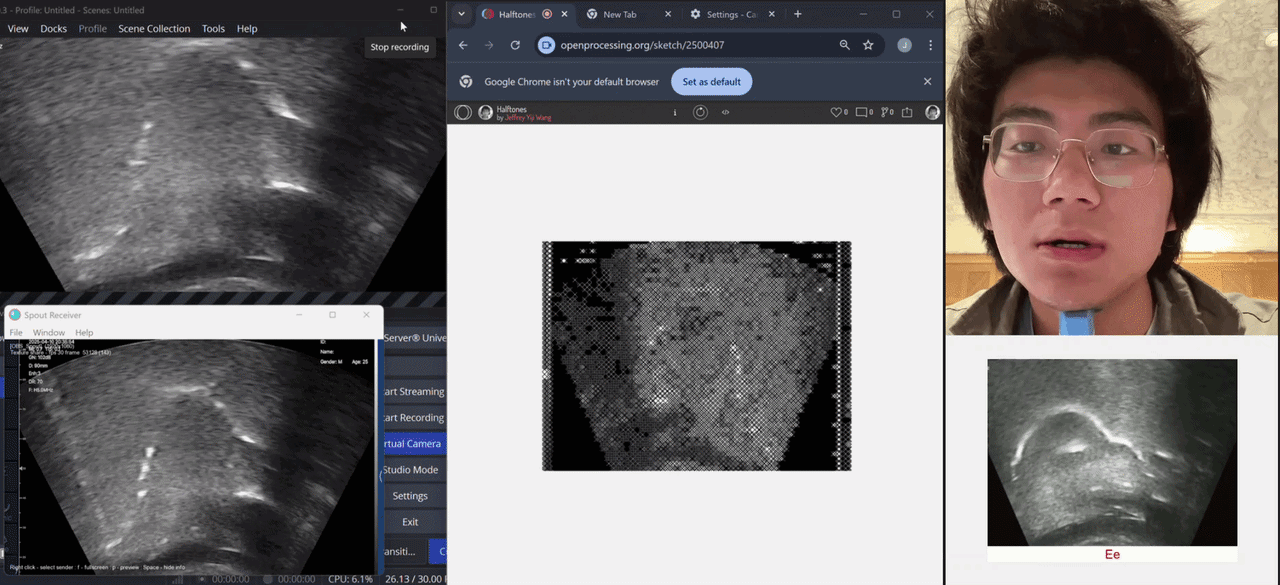Open OBS Settings button
Viewport: 1280px width, 585px height.
pos(414,495)
